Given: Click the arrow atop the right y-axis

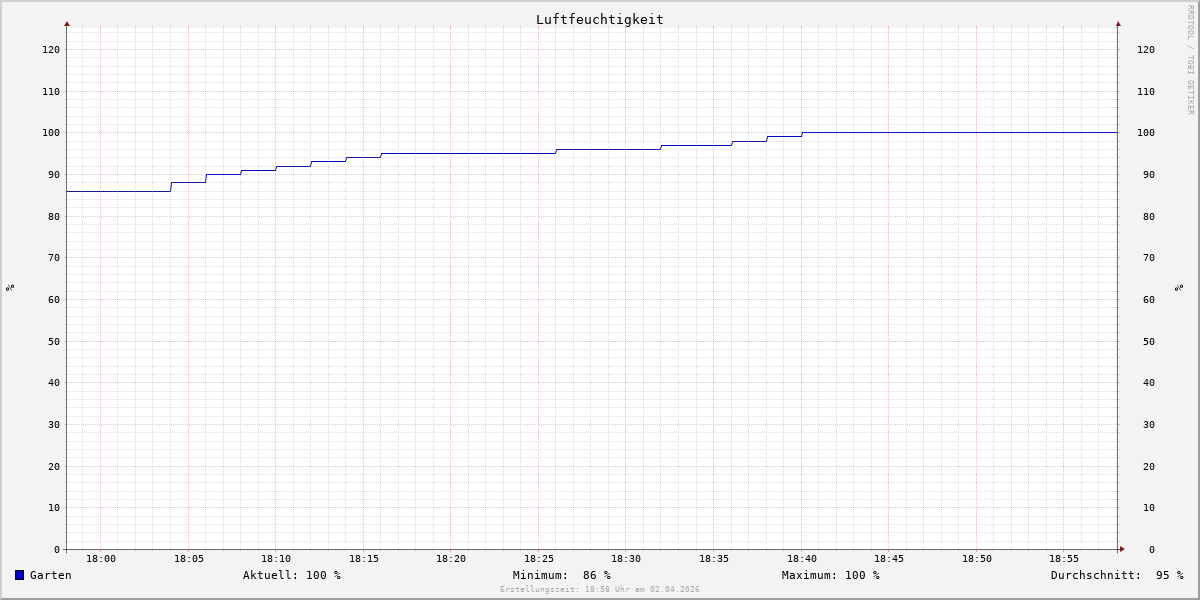Looking at the screenshot, I should point(1118,23).
